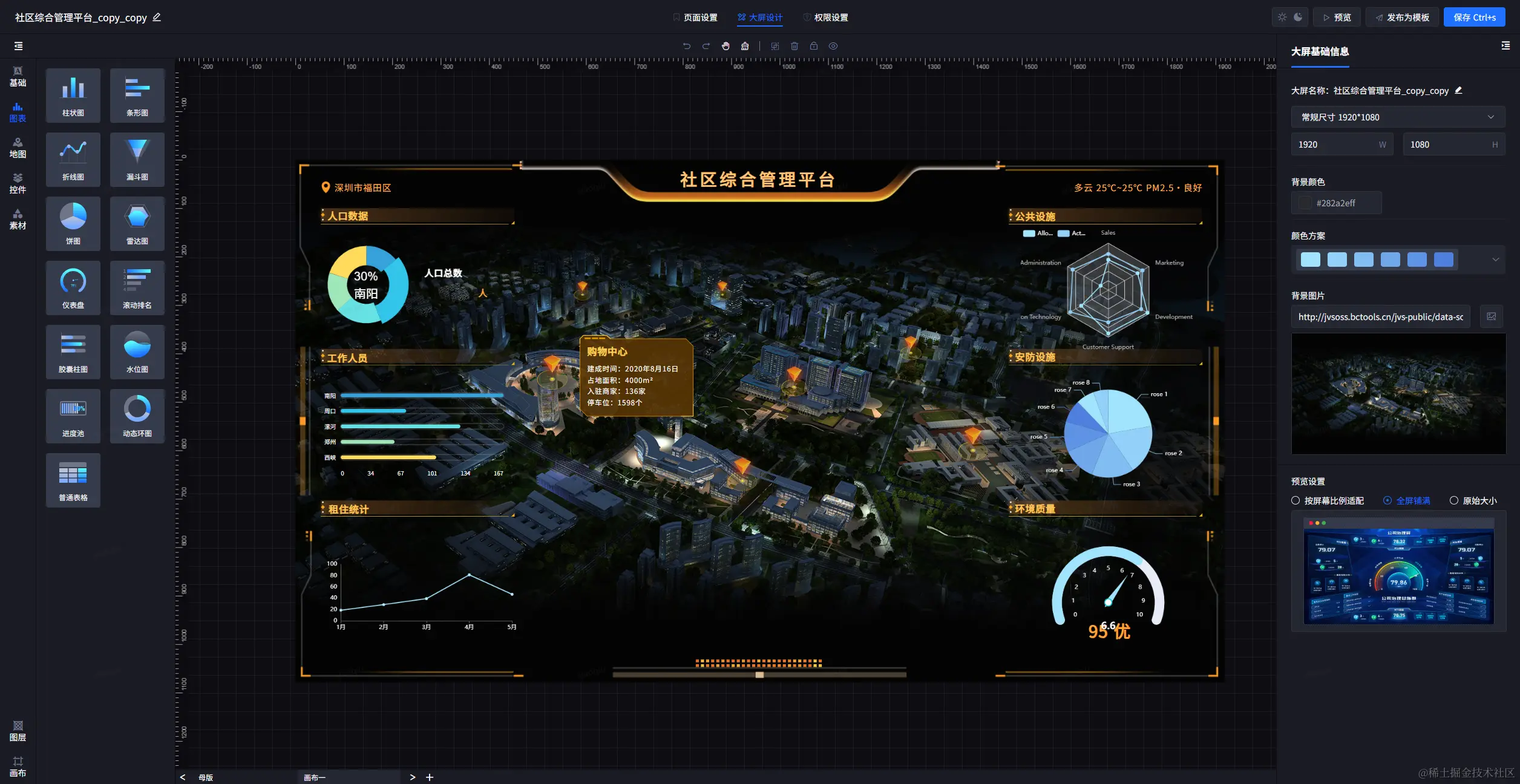The width and height of the screenshot is (1520, 784).
Task: Click the trash delete icon in the toolbar
Action: pyautogui.click(x=794, y=46)
